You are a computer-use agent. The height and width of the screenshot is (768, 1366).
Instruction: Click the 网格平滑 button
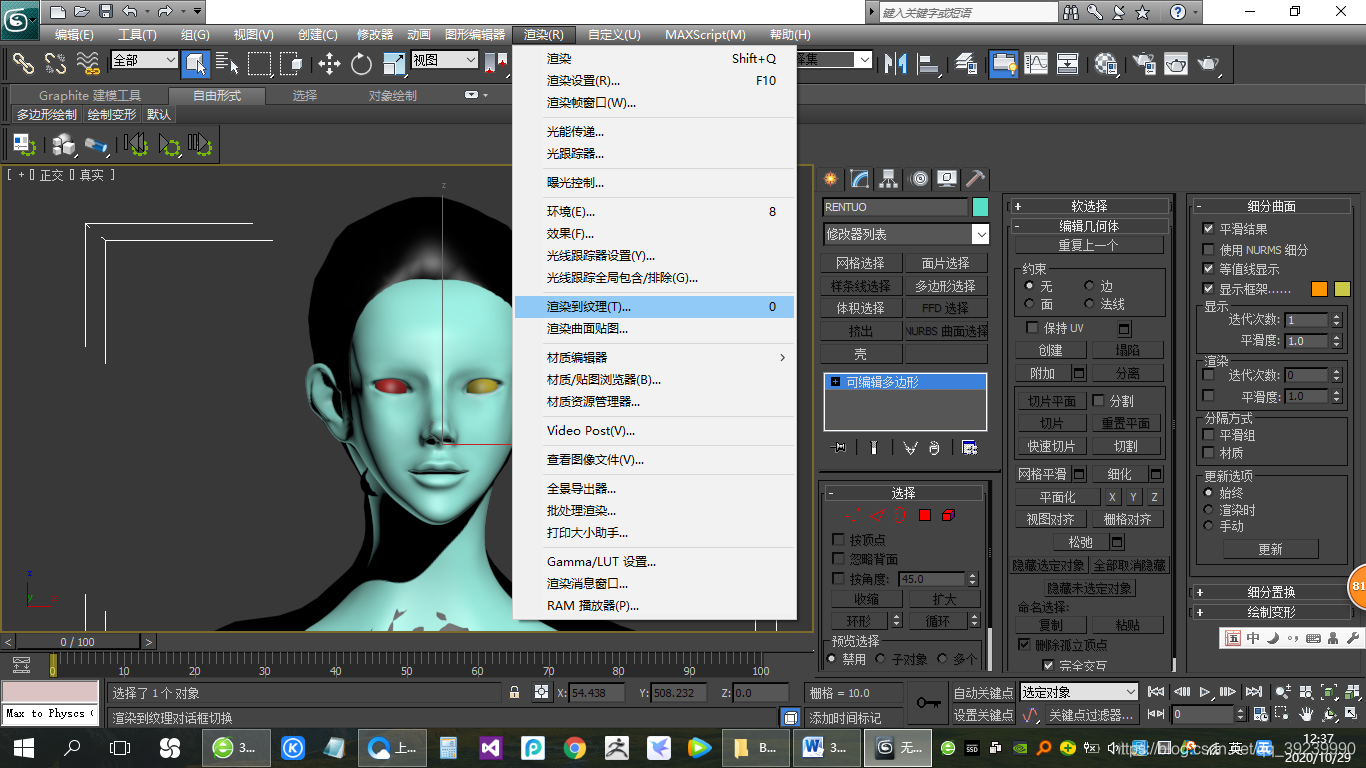tap(1042, 474)
